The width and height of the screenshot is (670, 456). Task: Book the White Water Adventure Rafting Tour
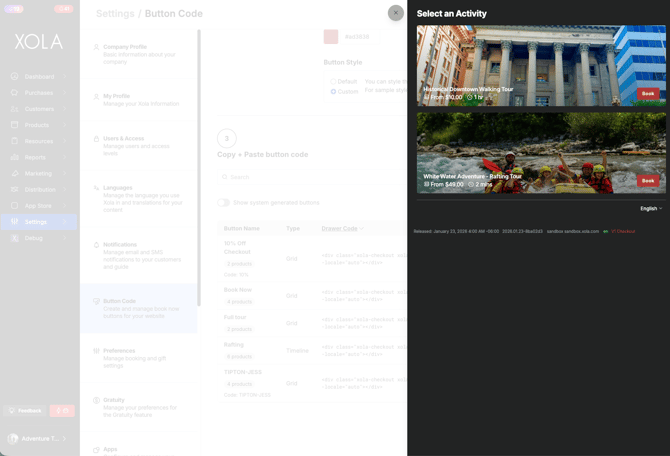point(648,181)
